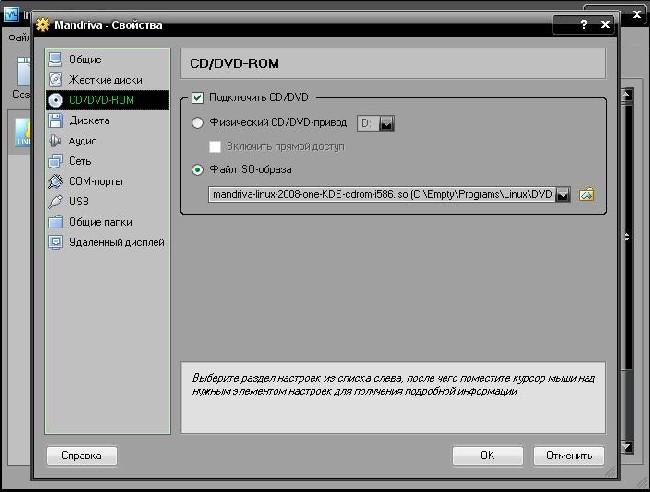The width and height of the screenshot is (650, 492).
Task: Click scrollbar up arrow in background window
Action: pos(626,95)
